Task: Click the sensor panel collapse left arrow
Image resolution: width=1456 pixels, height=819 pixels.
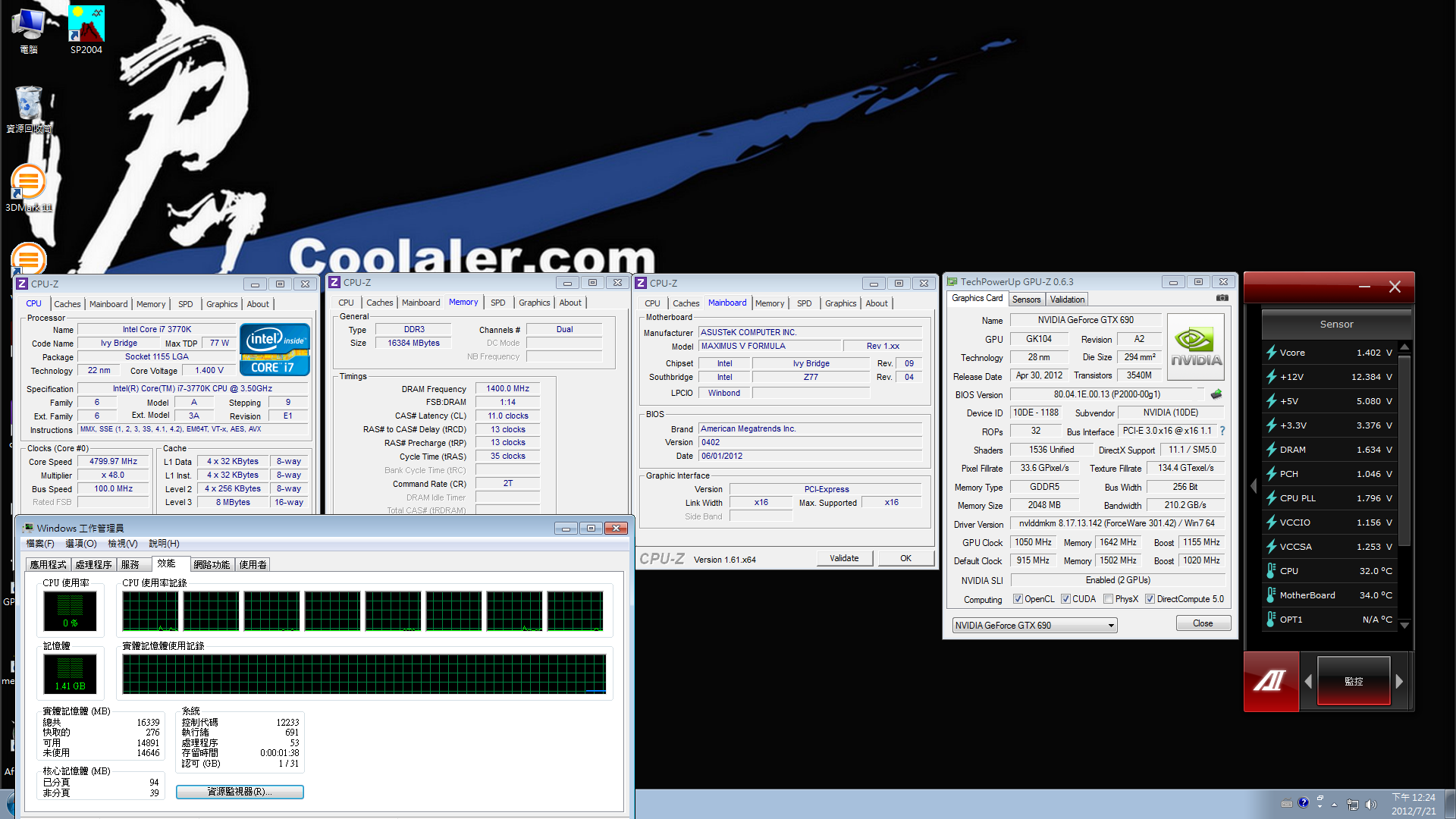Action: coord(1253,486)
